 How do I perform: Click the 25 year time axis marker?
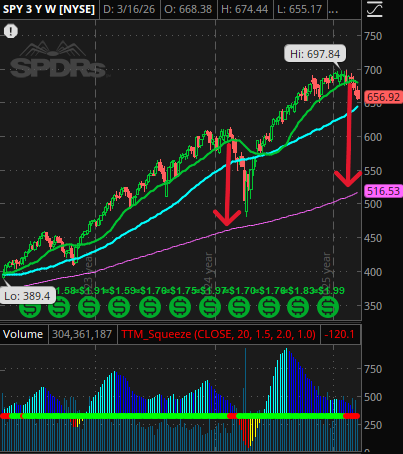(326, 272)
